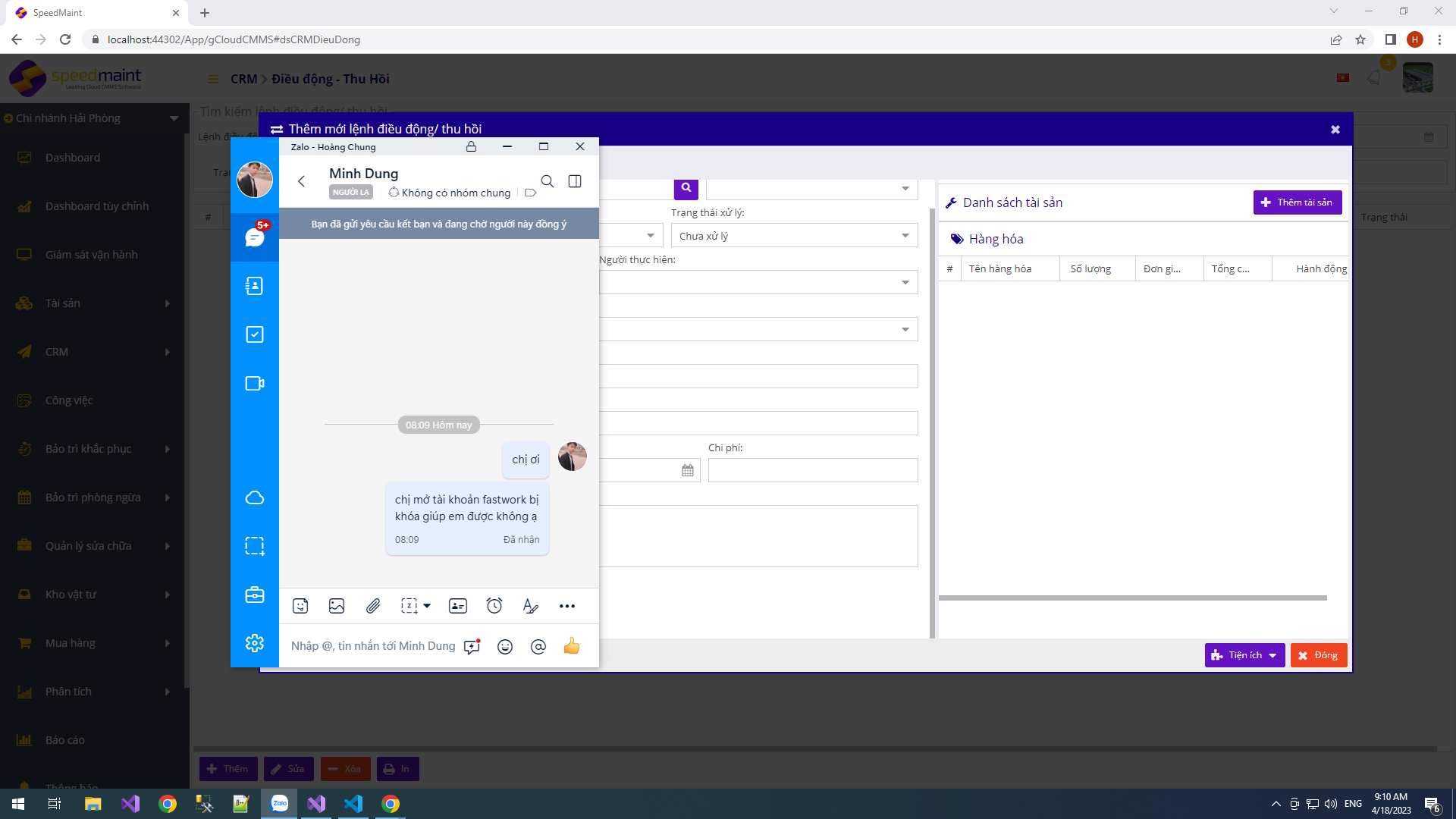The image size is (1456, 819).
Task: Open File Explorer from taskbar
Action: pos(93,804)
